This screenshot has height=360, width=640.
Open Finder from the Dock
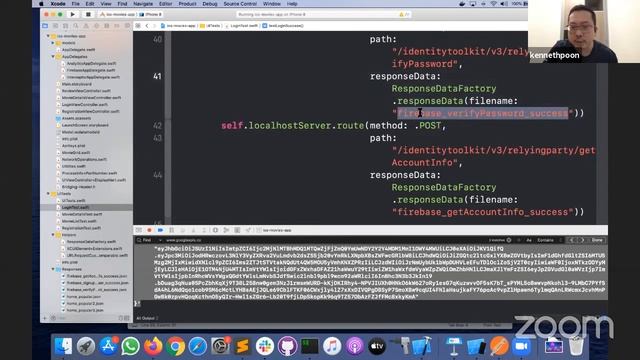pyautogui.click(x=63, y=347)
